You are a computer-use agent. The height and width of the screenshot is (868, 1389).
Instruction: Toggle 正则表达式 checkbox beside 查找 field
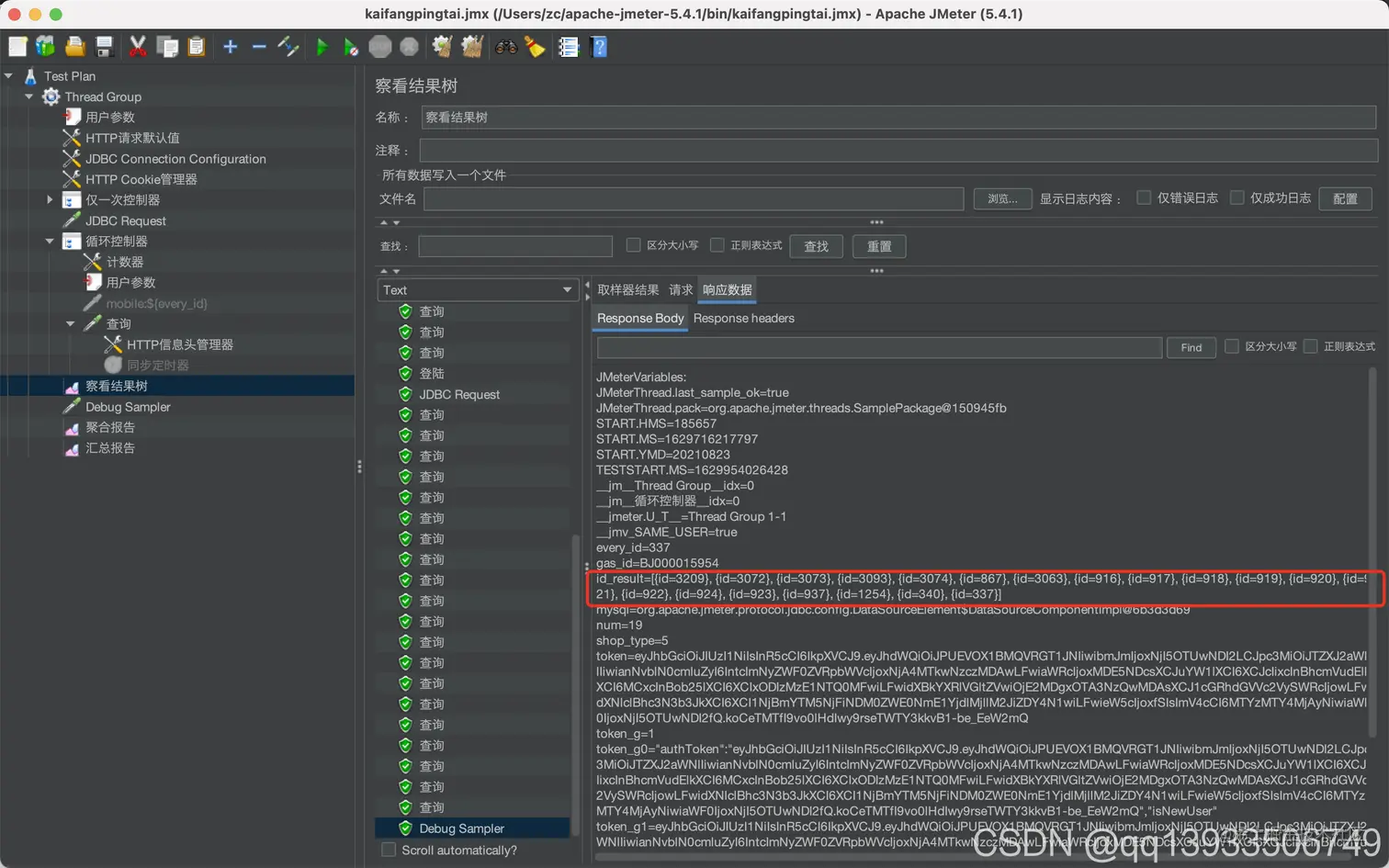tap(717, 245)
